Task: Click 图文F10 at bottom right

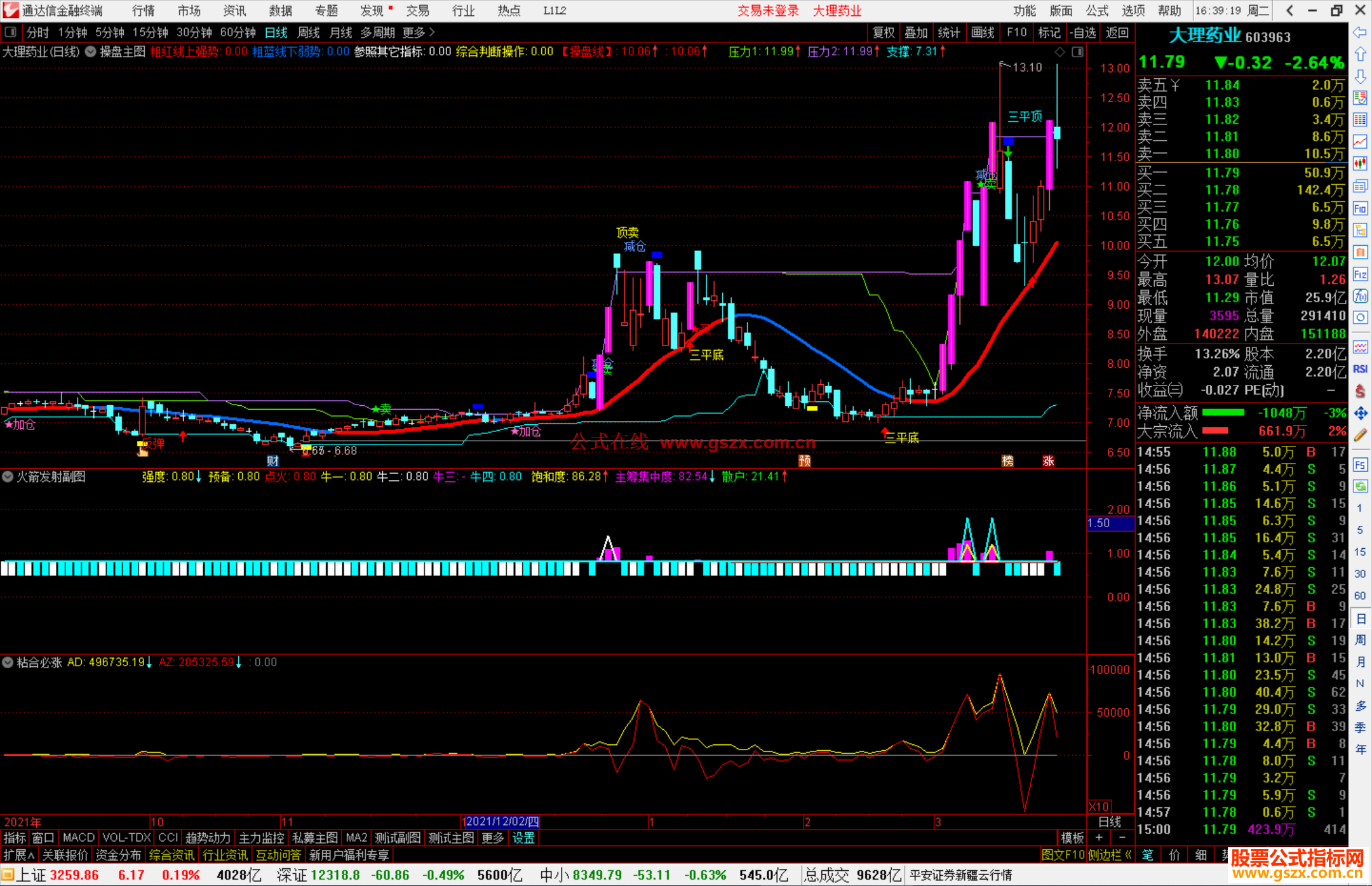Action: tap(1063, 855)
